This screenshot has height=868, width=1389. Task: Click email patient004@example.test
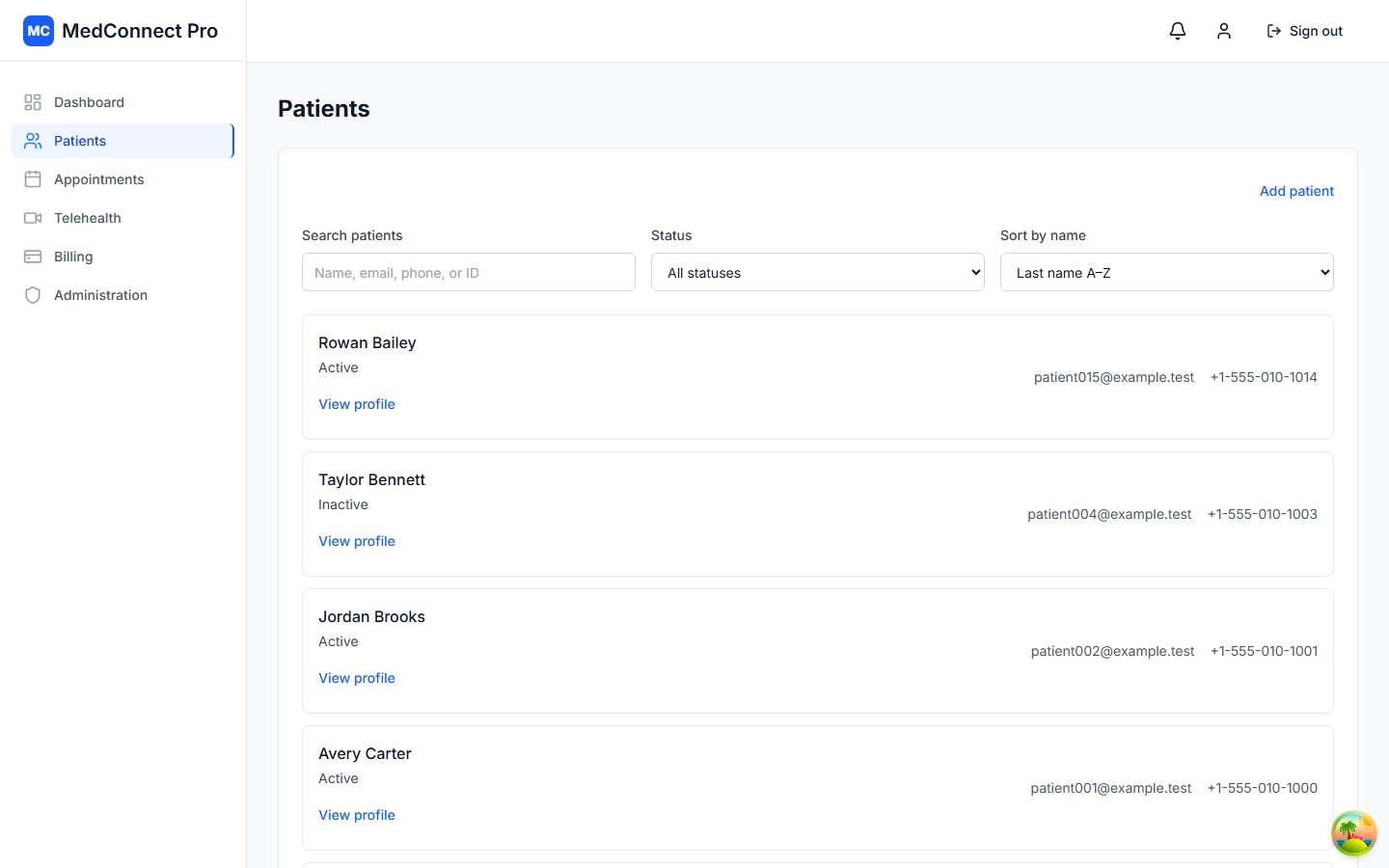pyautogui.click(x=1109, y=514)
